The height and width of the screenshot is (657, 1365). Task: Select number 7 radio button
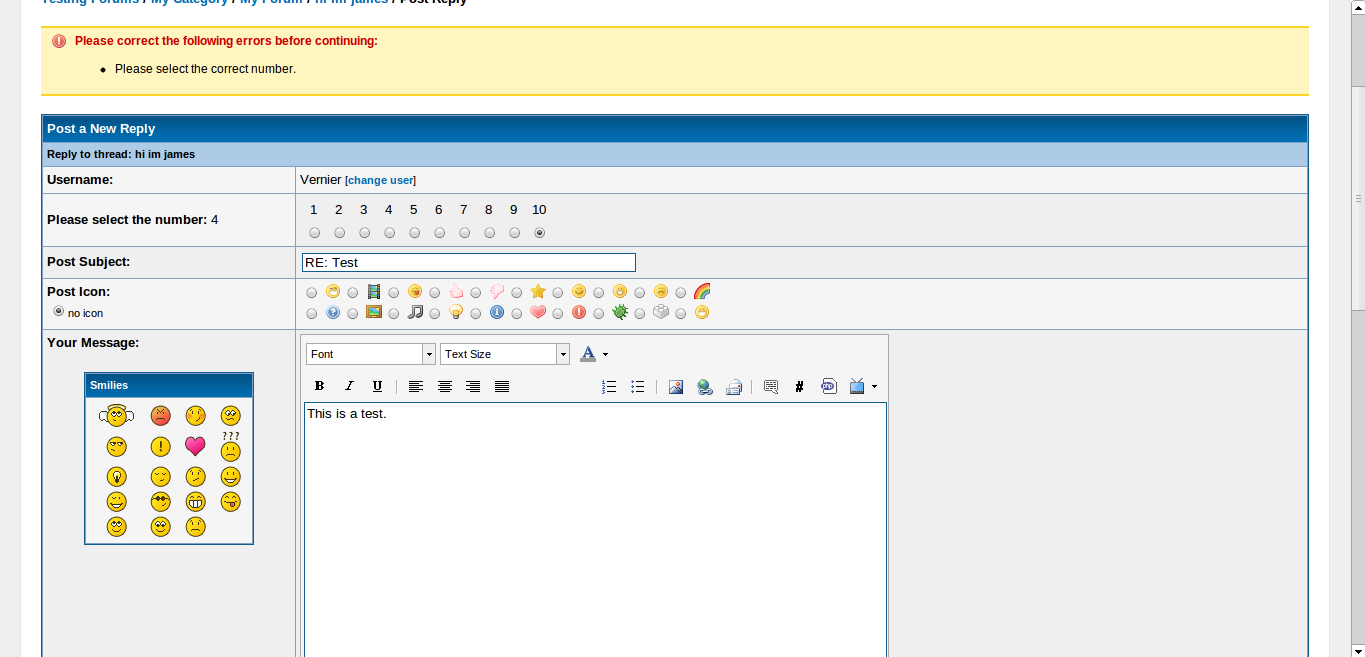coord(465,233)
